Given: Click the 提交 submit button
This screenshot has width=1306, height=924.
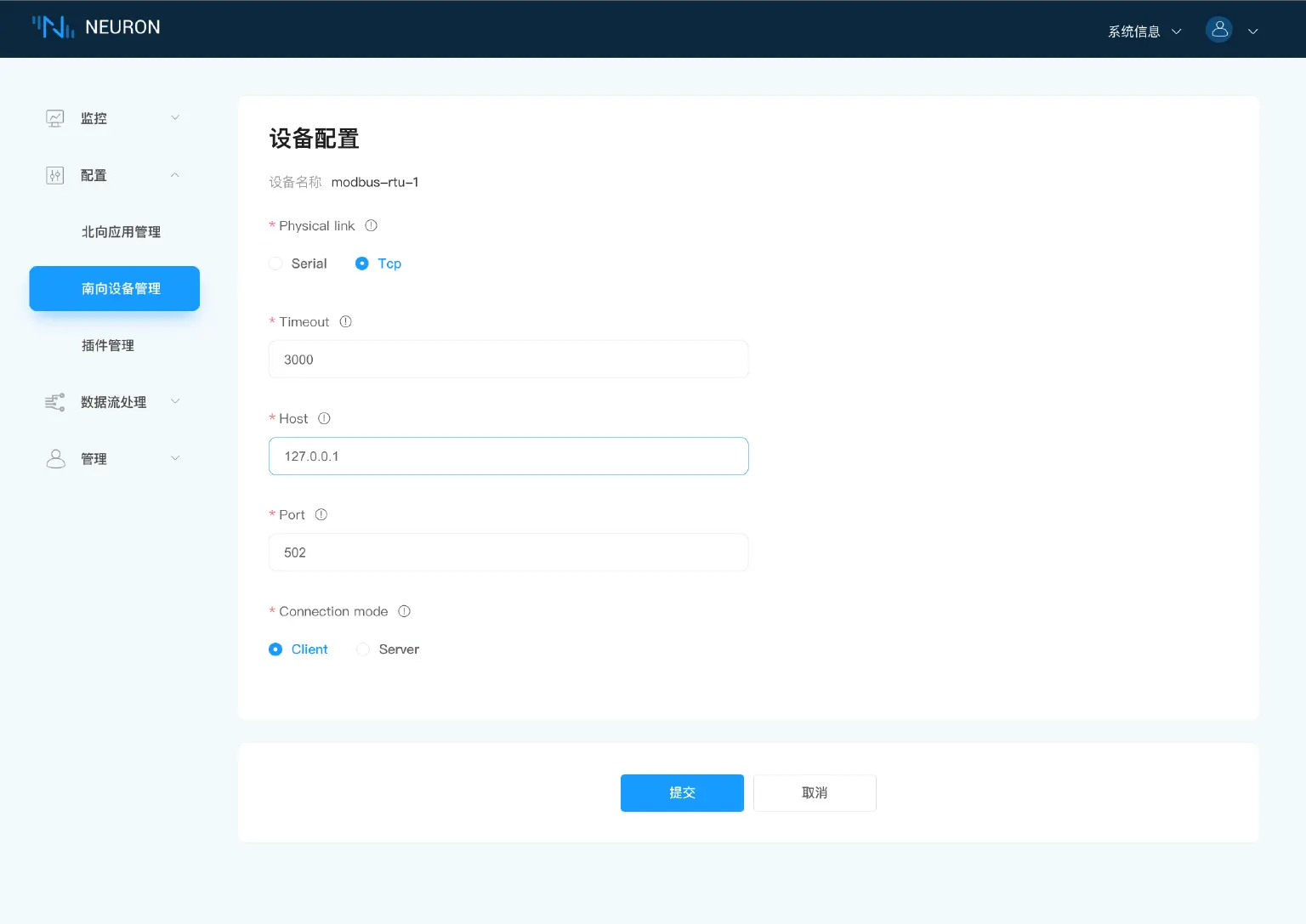Looking at the screenshot, I should [x=681, y=792].
